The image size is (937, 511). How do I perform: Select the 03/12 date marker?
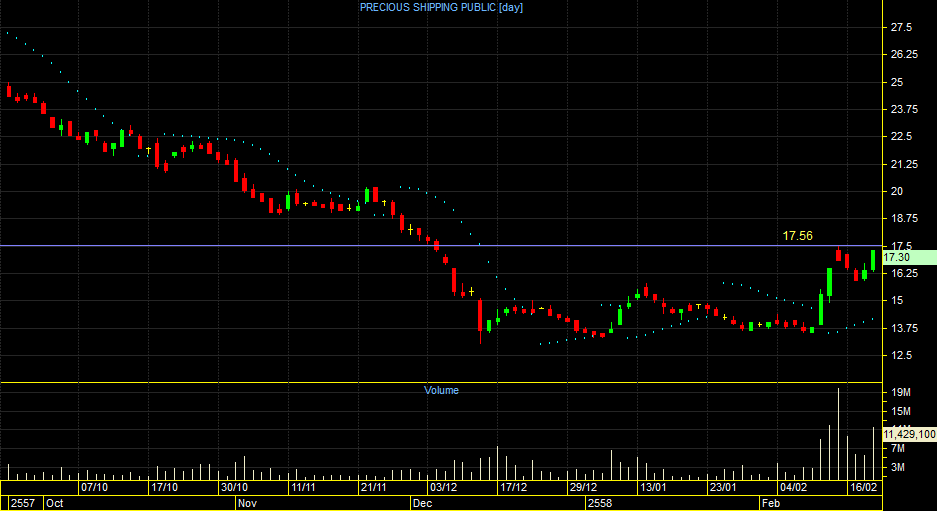[x=444, y=488]
